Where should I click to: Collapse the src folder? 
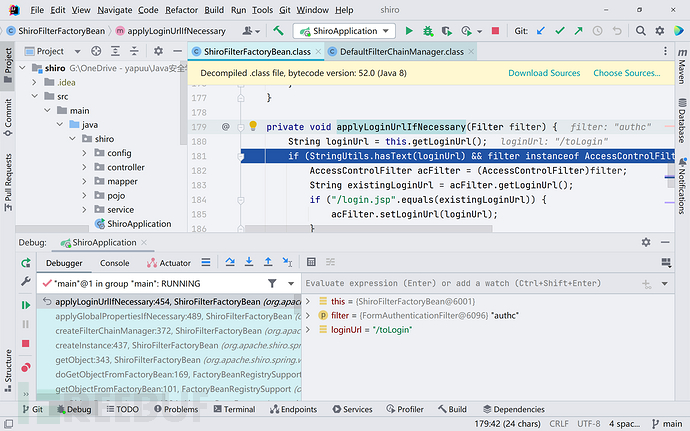(x=34, y=96)
